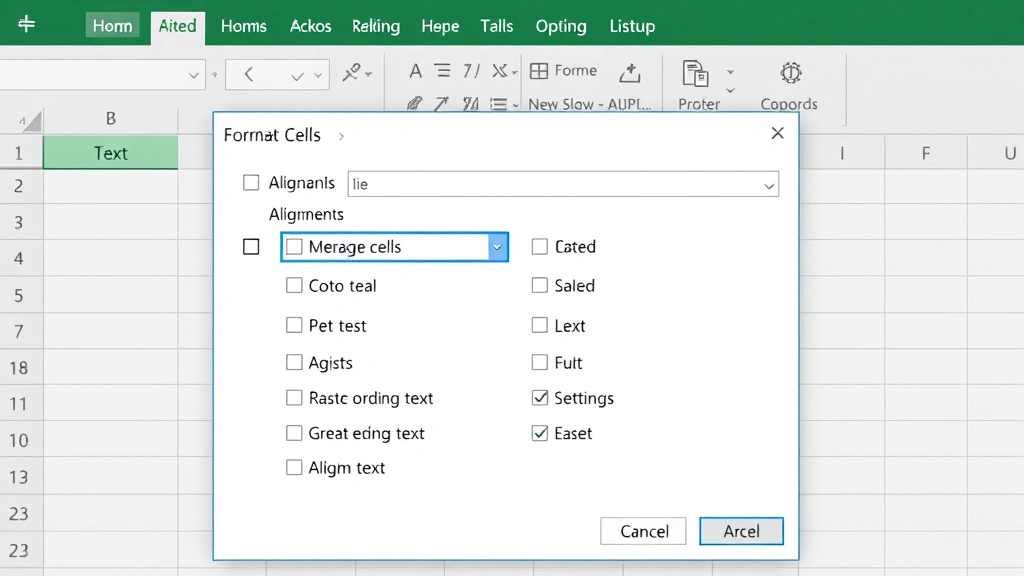Select the font color A icon
Image resolution: width=1024 pixels, height=576 pixels.
pyautogui.click(x=416, y=71)
